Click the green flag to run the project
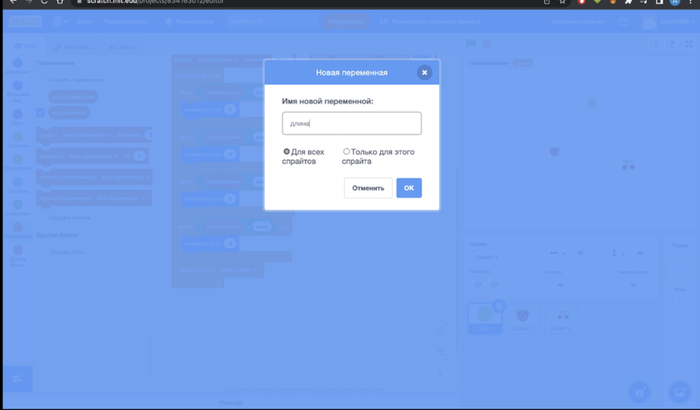 (474, 44)
